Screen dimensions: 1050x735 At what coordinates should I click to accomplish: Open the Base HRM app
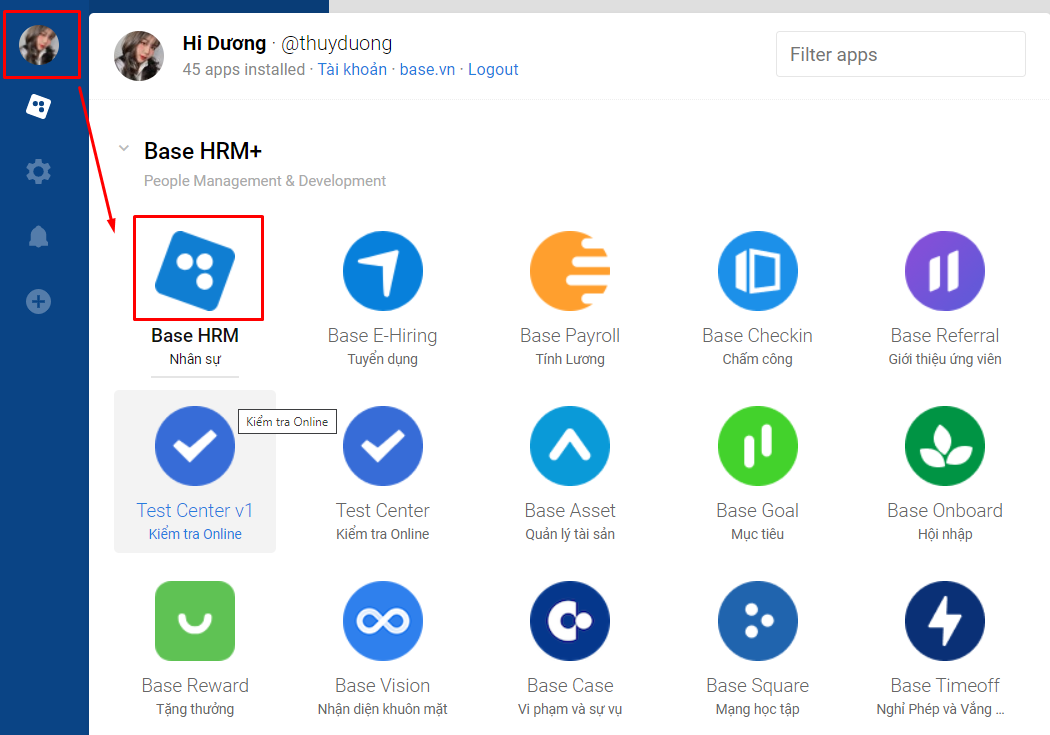click(197, 268)
